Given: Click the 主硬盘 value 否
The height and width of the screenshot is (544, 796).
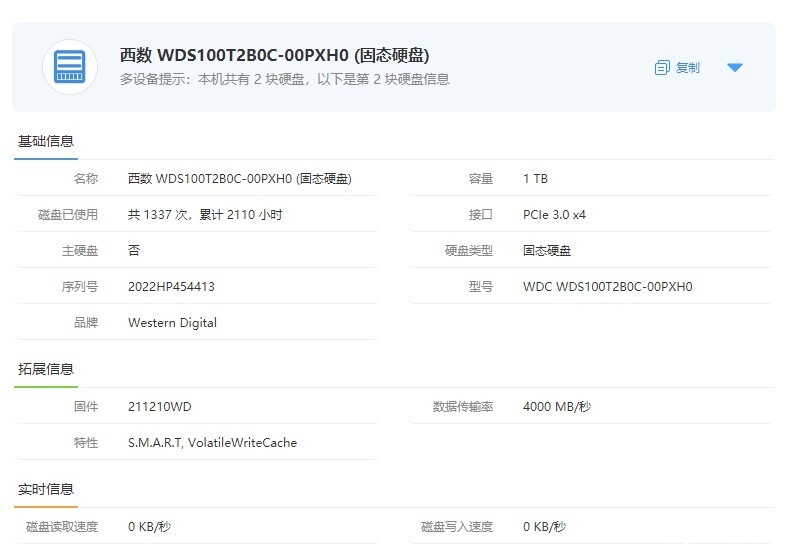Looking at the screenshot, I should 134,251.
